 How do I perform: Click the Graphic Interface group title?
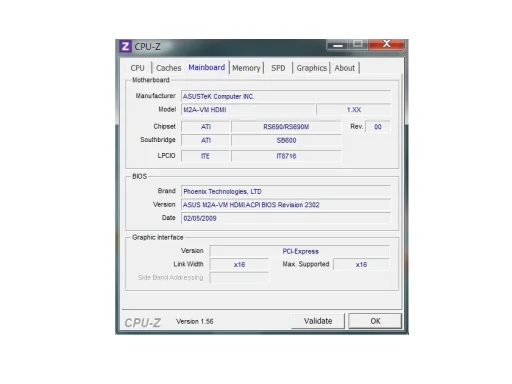(x=158, y=237)
